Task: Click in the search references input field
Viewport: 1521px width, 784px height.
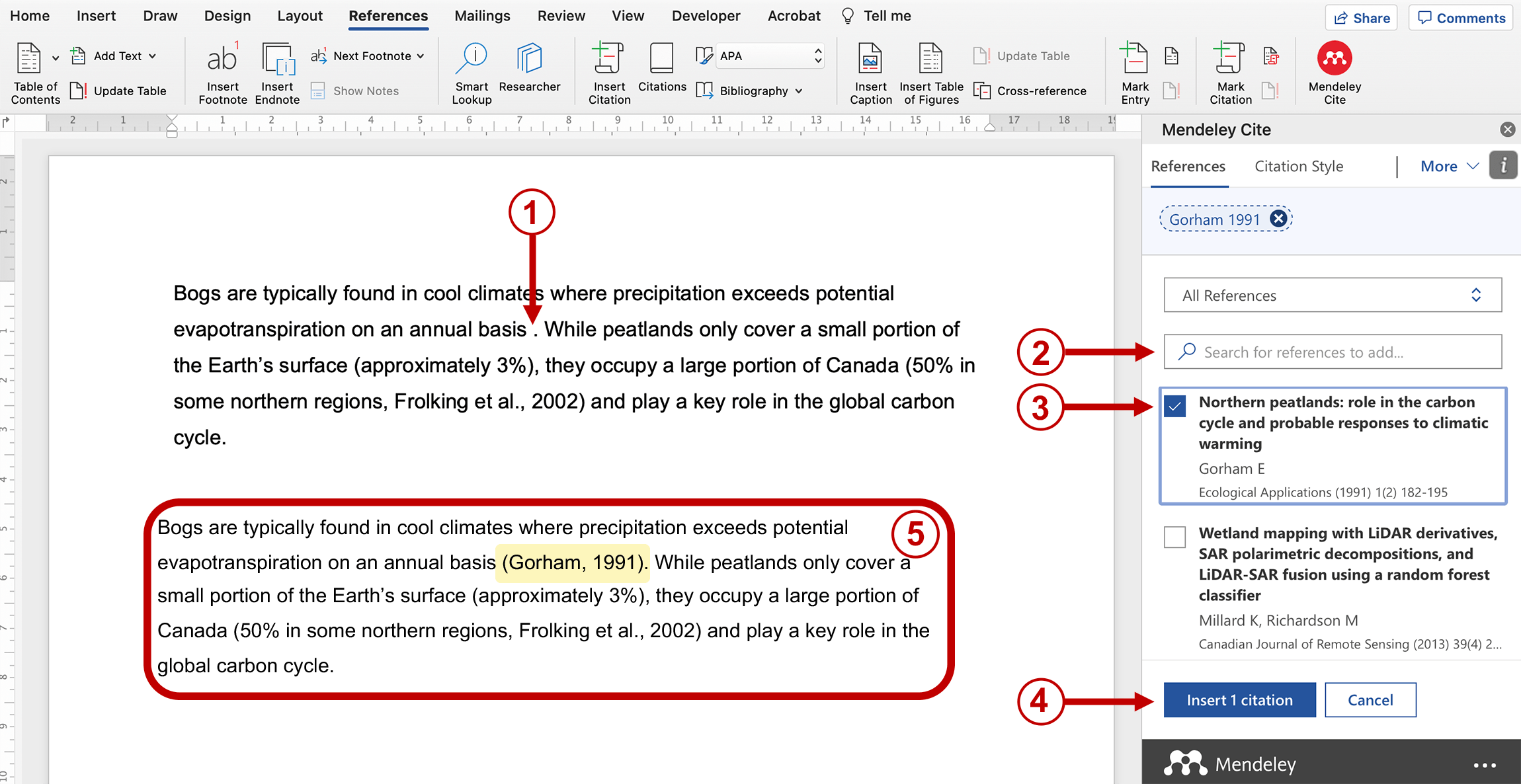Action: pos(1336,352)
